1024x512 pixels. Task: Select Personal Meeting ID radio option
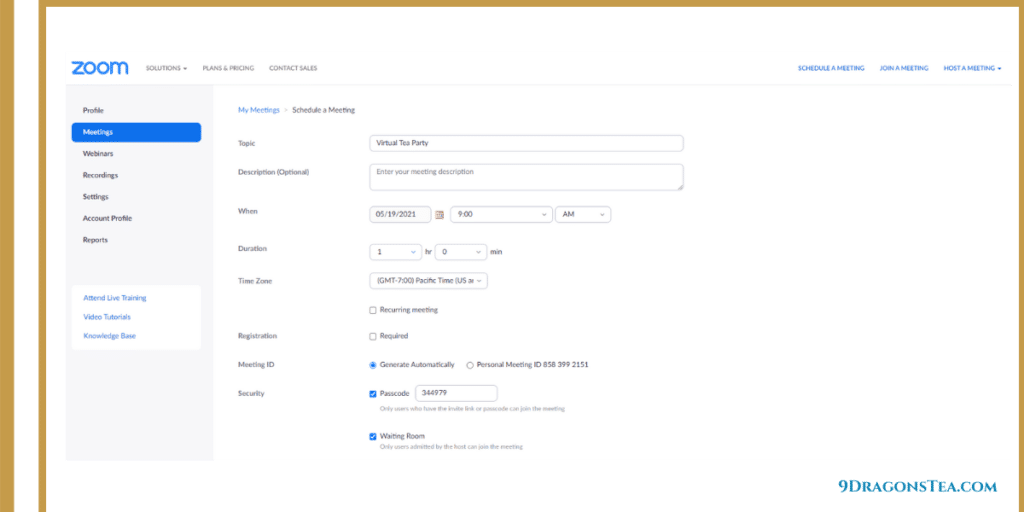[470, 365]
